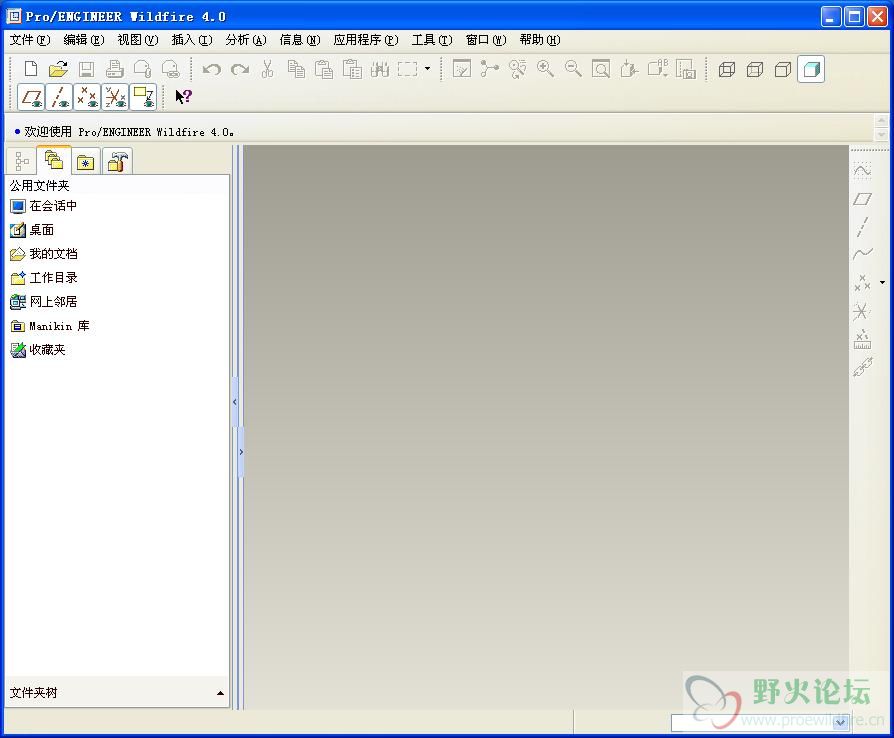Viewport: 894px width, 738px height.
Task: Select No Hidden display style
Action: pos(783,69)
